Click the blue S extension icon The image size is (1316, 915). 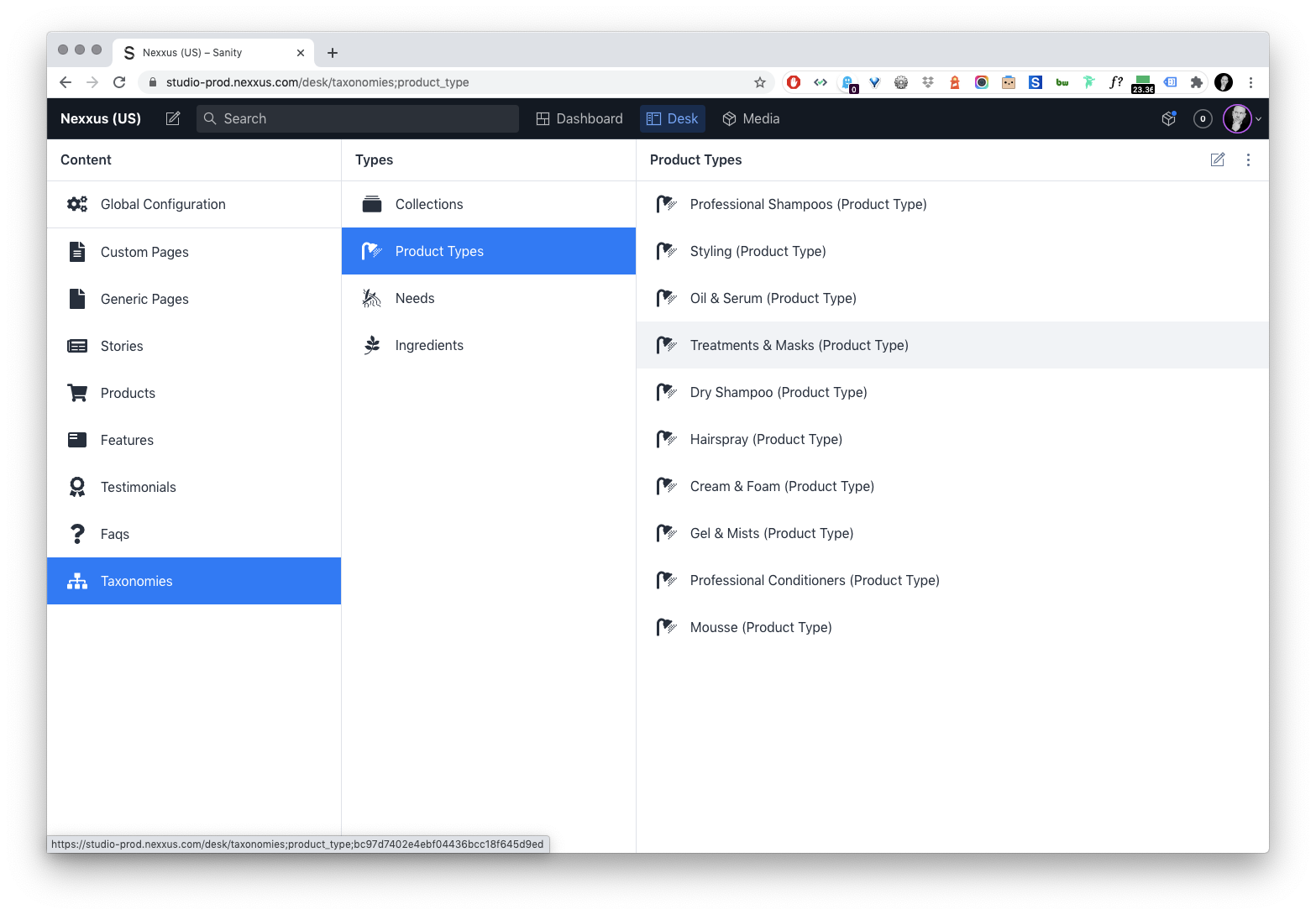point(1035,82)
